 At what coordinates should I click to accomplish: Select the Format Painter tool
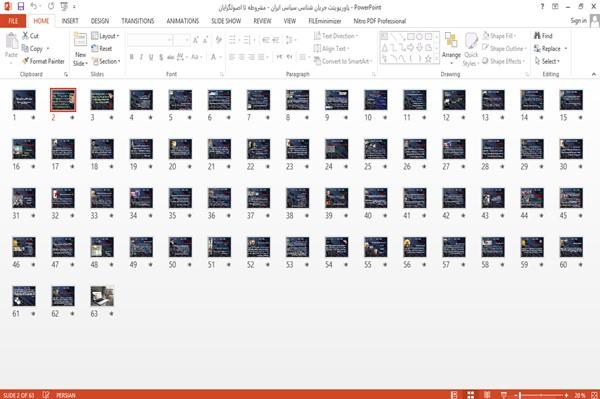(43, 61)
